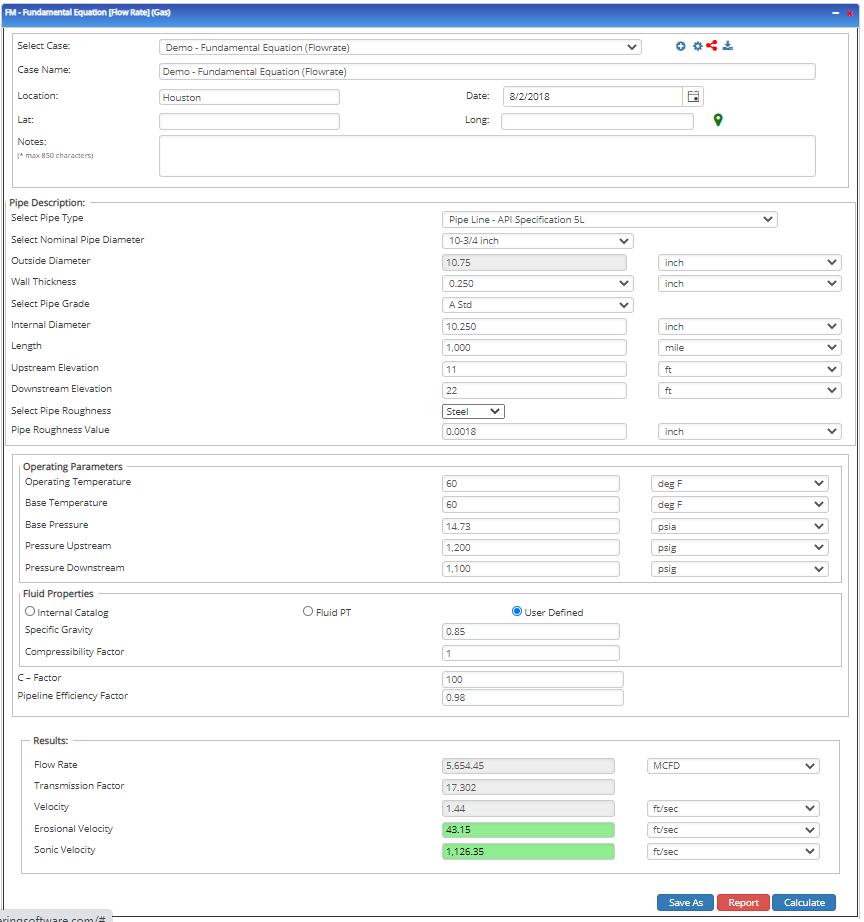Screen dimensions: 864x922
Task: Open the Select Pipe Roughness Steel dropdown
Action: tap(474, 411)
